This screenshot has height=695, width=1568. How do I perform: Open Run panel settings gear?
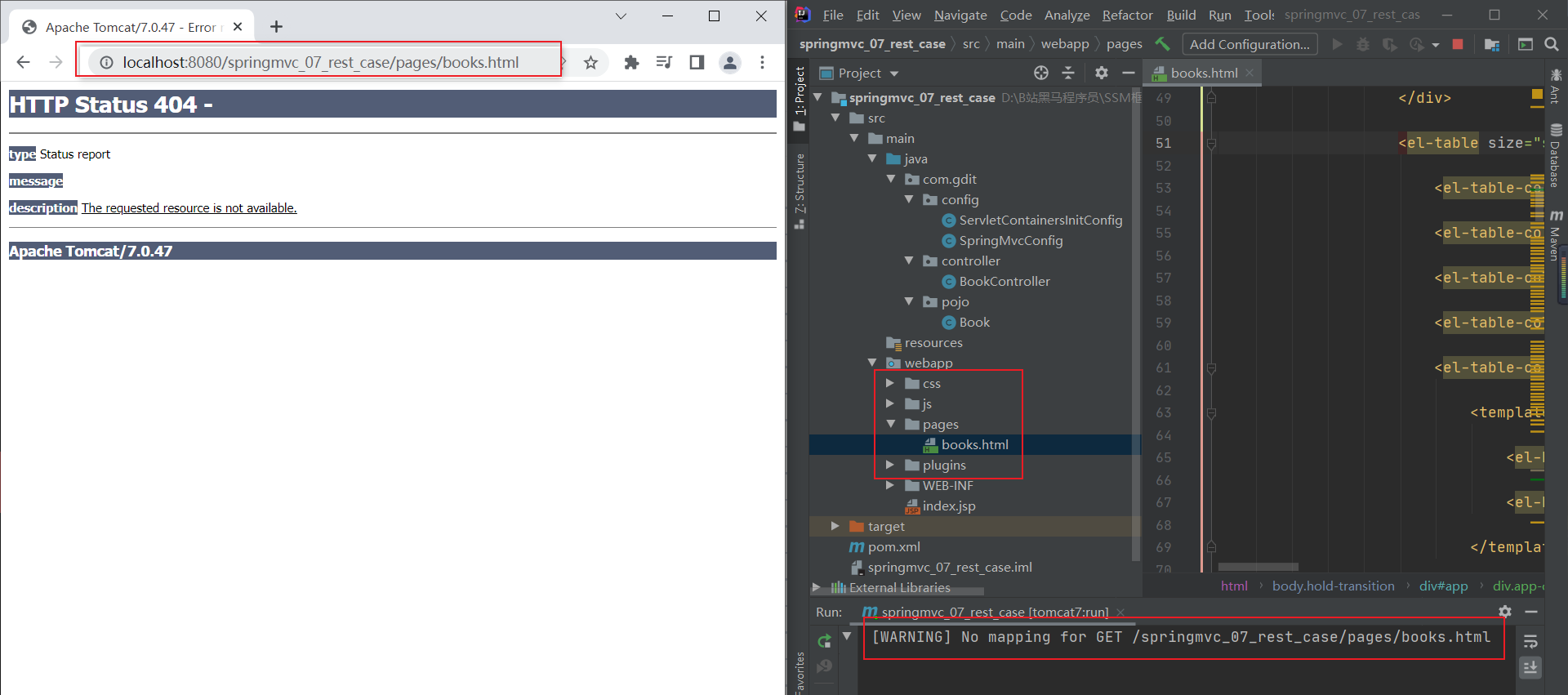coord(1505,611)
